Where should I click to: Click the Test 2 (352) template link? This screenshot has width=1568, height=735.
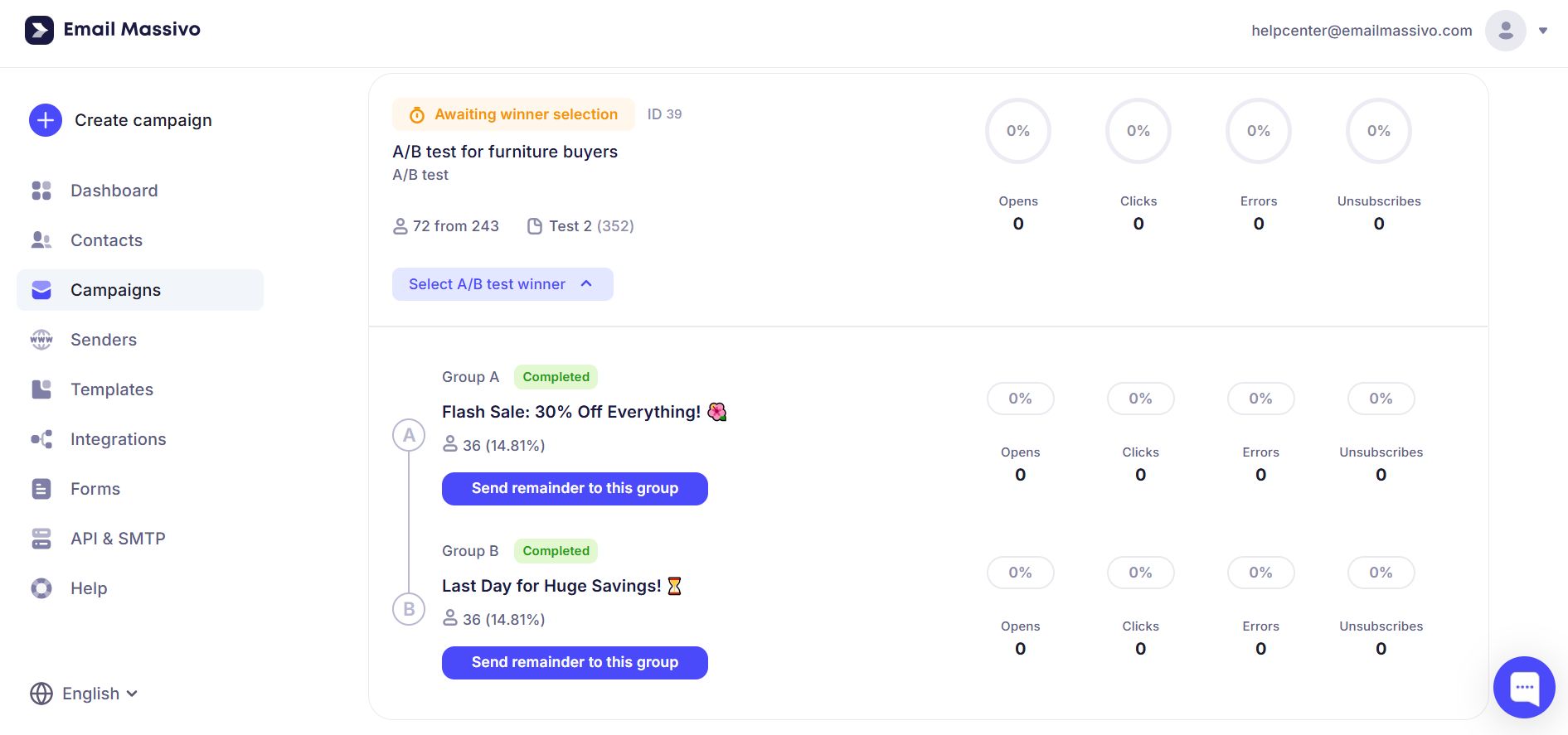[x=590, y=226]
